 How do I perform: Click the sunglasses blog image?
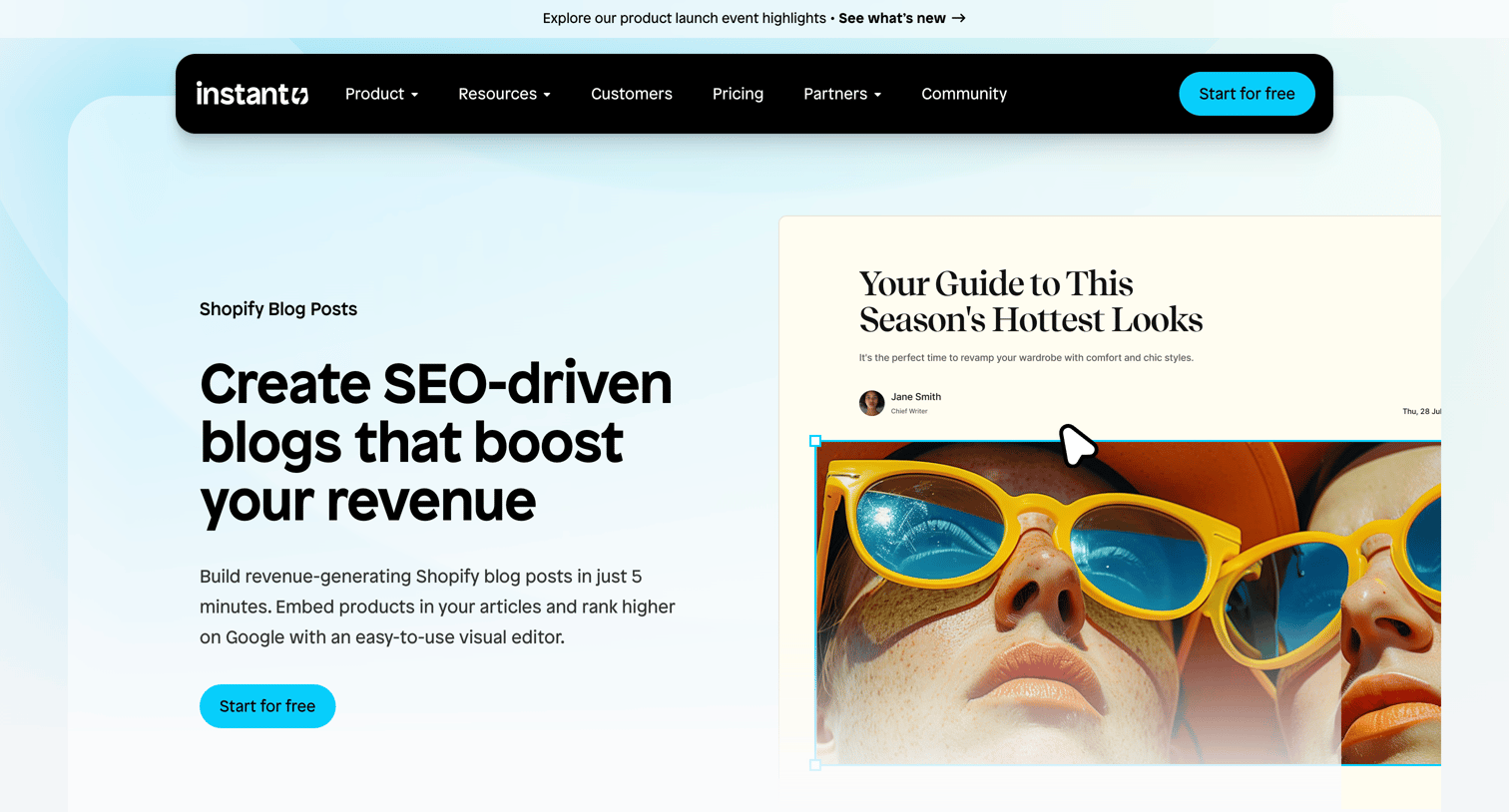click(1128, 604)
